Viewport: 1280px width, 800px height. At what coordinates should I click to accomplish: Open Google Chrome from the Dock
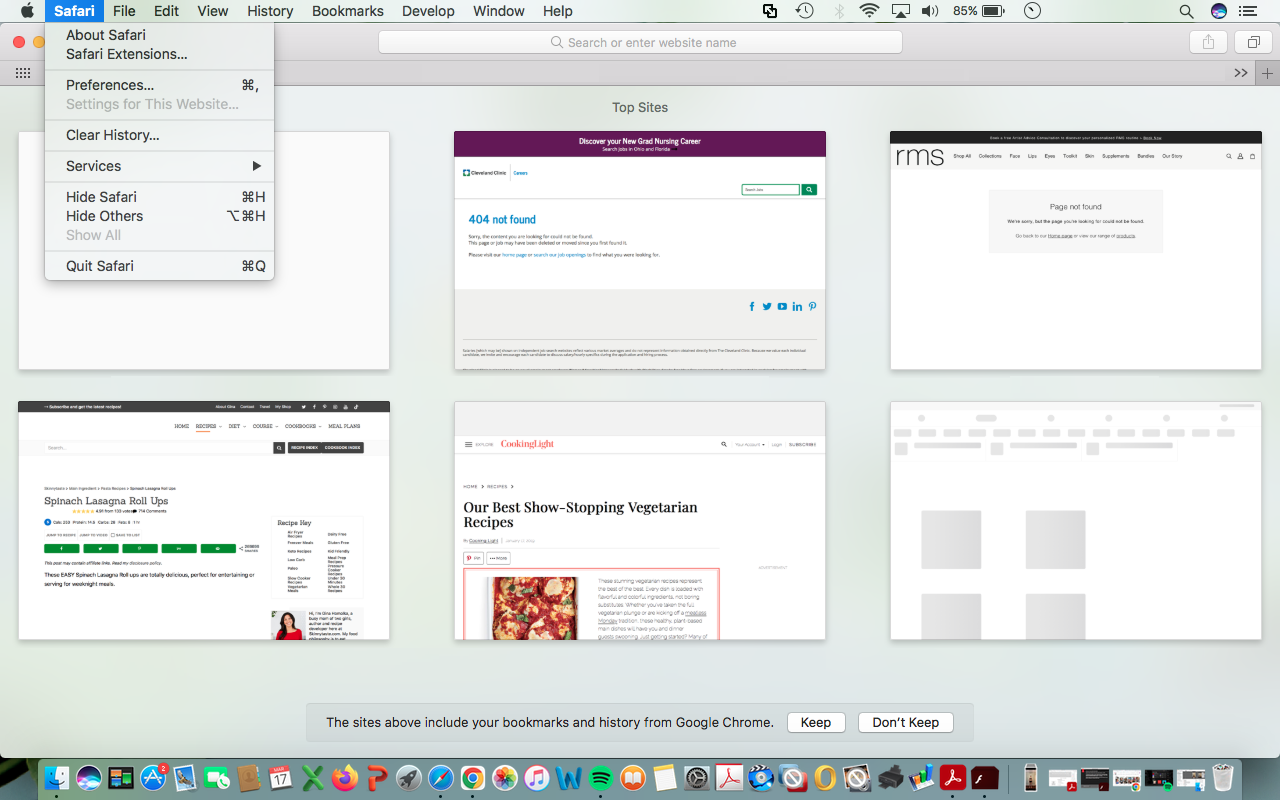tap(473, 778)
